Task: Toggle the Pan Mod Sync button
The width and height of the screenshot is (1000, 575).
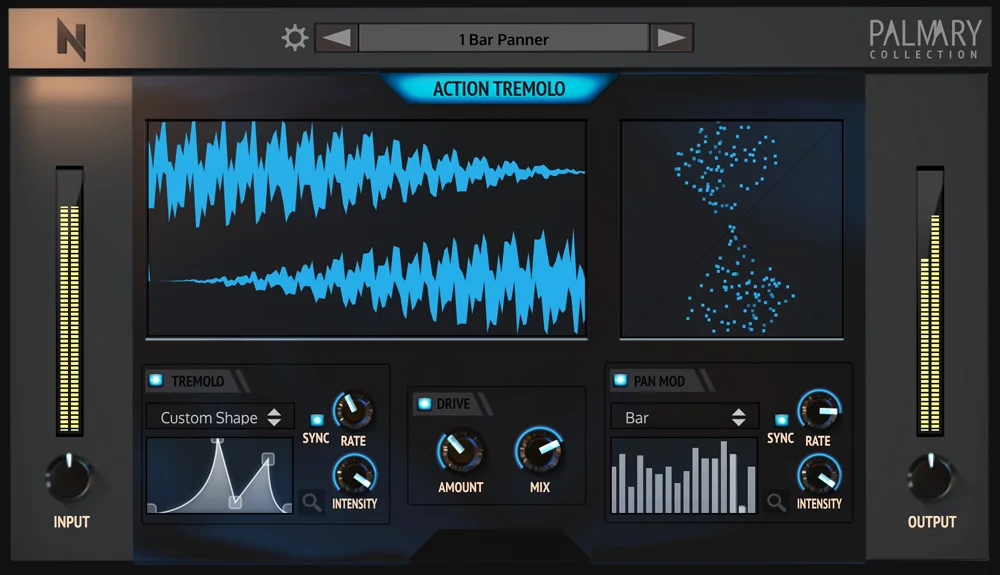Action: 781,419
